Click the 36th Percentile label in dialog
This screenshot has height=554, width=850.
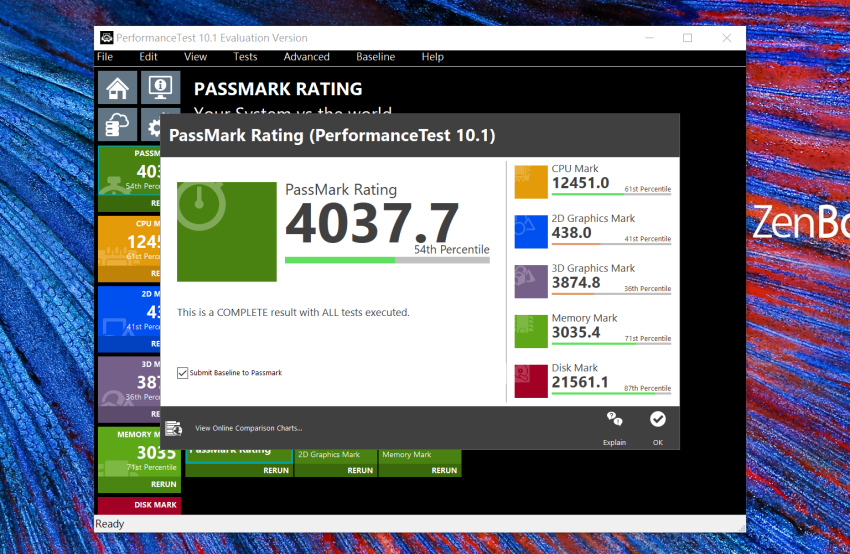pos(647,289)
